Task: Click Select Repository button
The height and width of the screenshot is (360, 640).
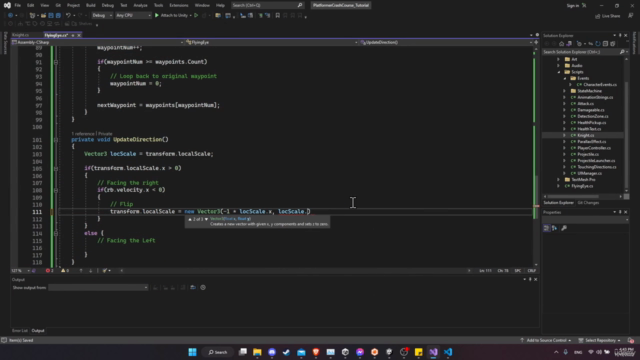Action: point(600,340)
